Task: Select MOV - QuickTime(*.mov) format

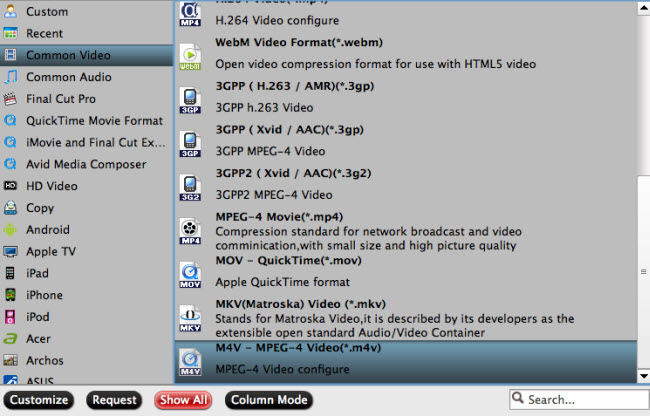Action: [x=406, y=275]
